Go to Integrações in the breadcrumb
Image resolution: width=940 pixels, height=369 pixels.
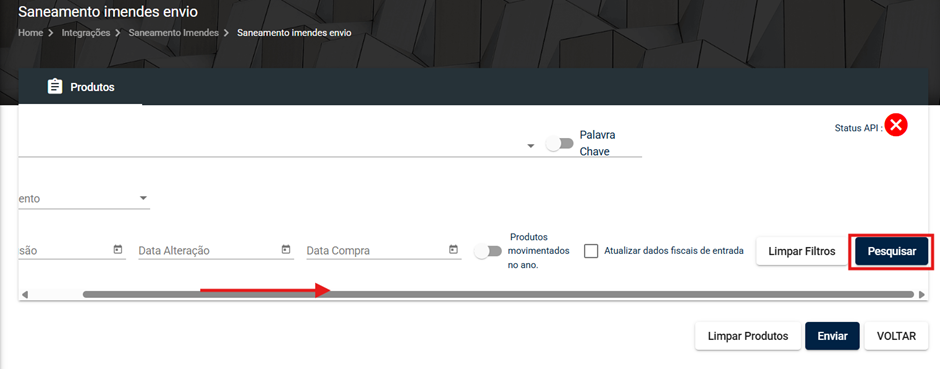86,33
